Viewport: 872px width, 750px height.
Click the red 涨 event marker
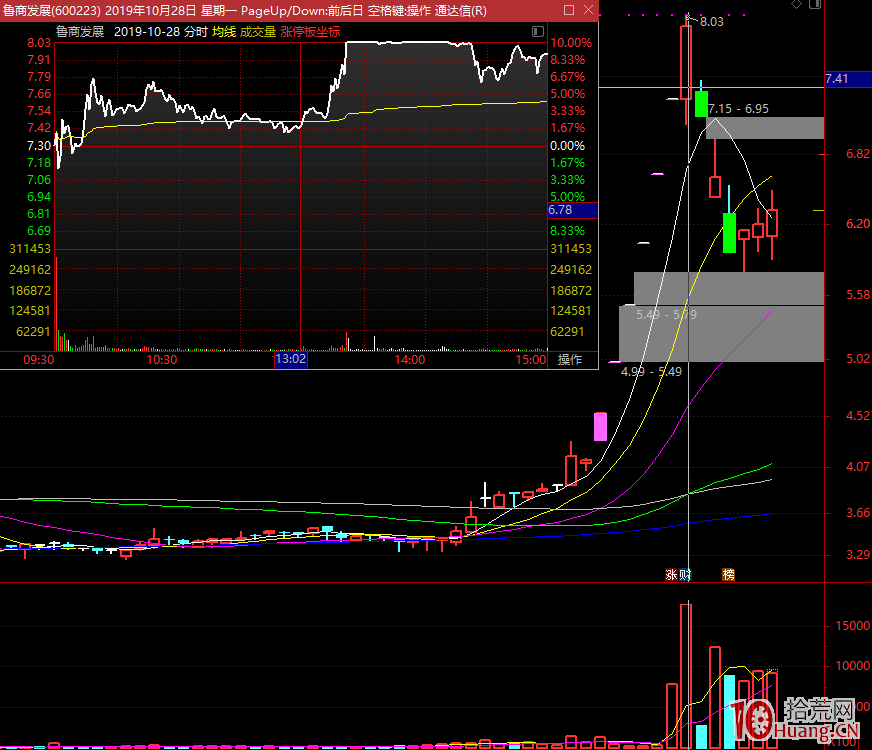[671, 574]
